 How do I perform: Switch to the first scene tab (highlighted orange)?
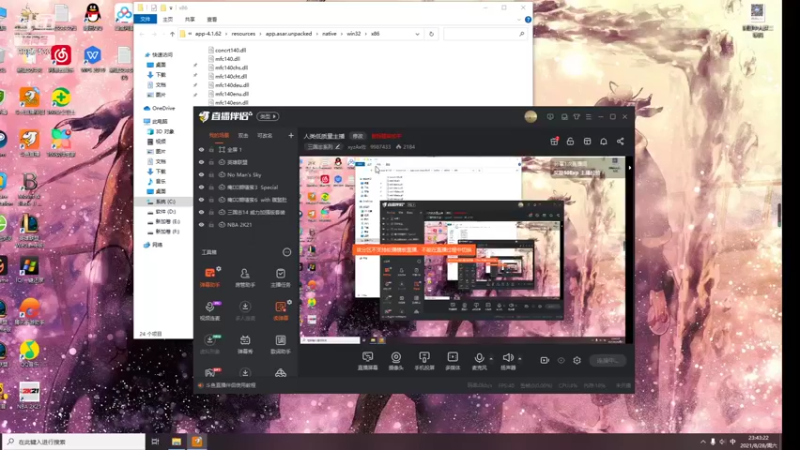point(219,136)
